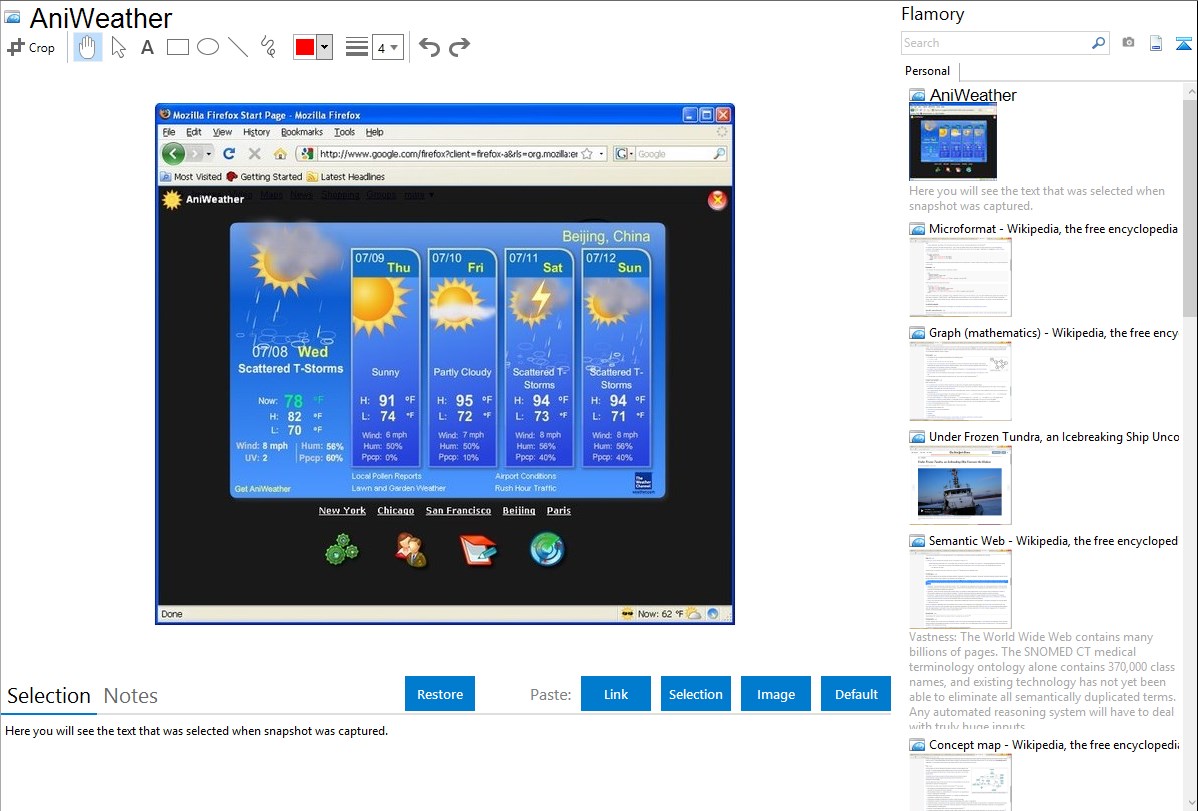This screenshot has height=811, width=1198.
Task: Click the Get AniWeather link
Action: point(263,489)
